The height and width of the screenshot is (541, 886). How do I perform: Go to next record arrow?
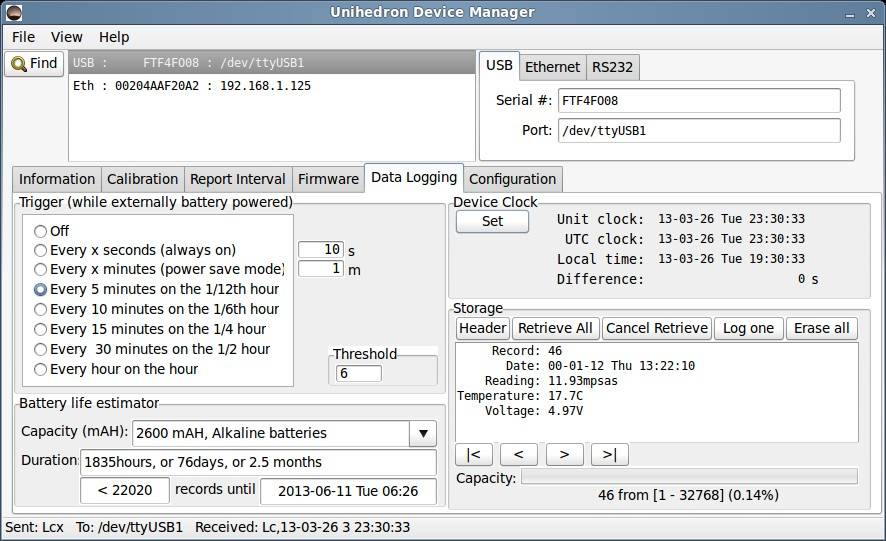tap(564, 455)
